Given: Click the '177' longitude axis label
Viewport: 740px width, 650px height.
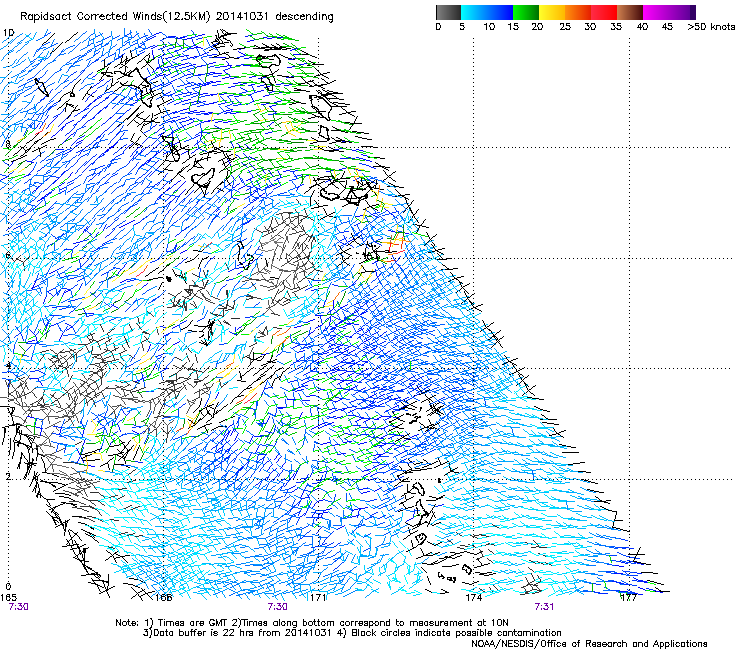Looking at the screenshot, I should click(629, 598).
